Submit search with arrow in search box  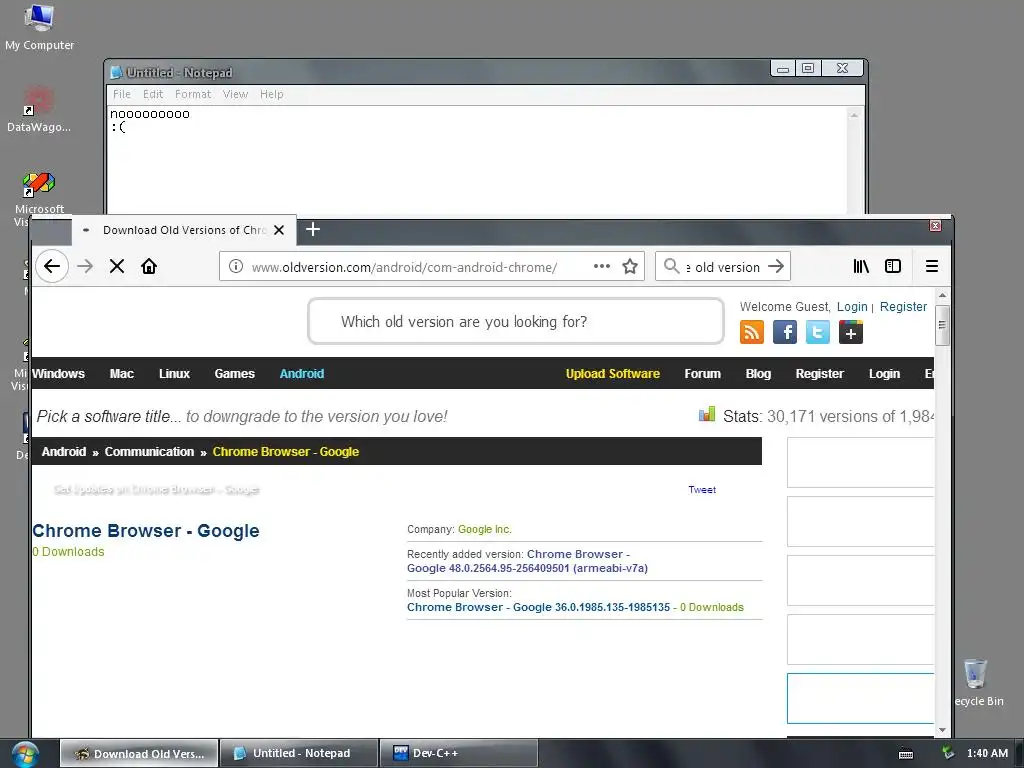(776, 266)
